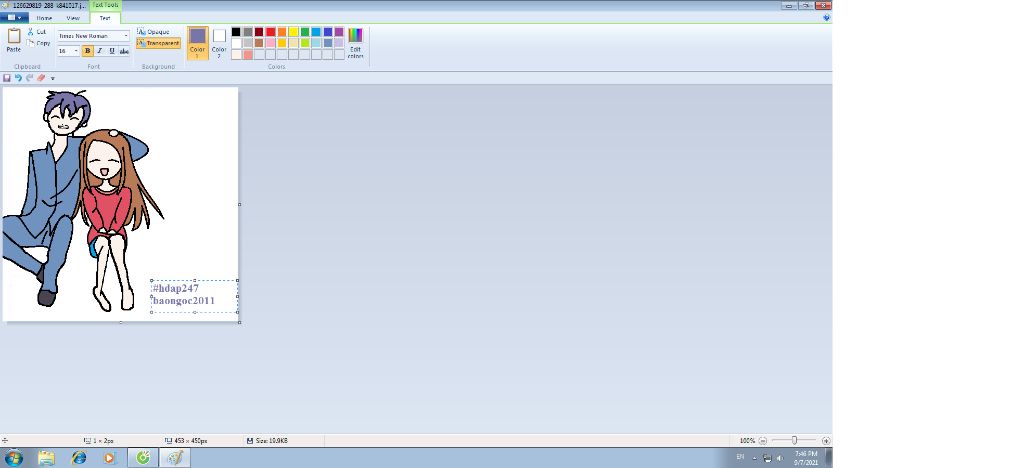Toggle Underline text formatting
Screen dimensions: 1024x468
[x=112, y=51]
